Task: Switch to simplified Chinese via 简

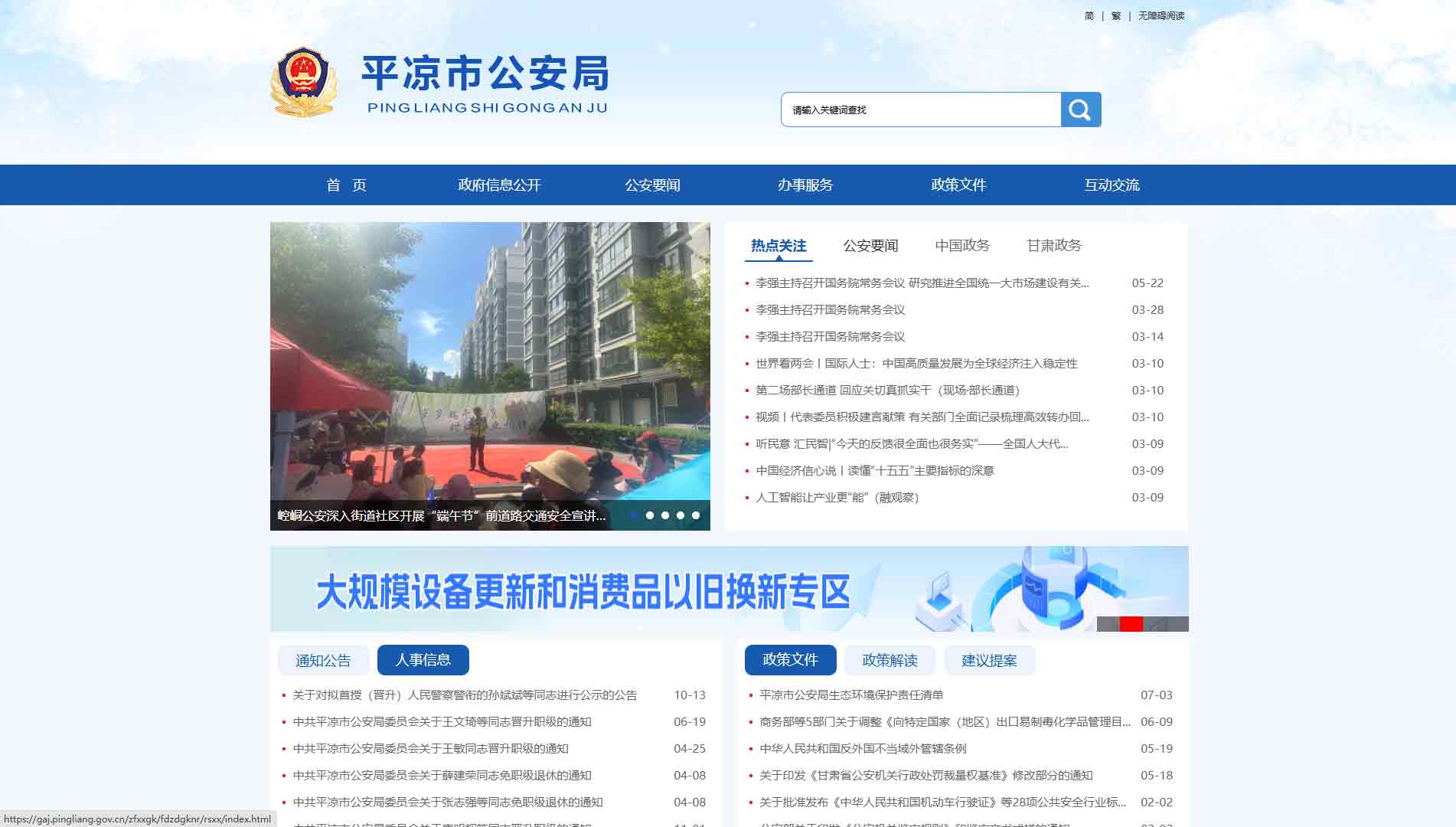Action: coord(1089,15)
